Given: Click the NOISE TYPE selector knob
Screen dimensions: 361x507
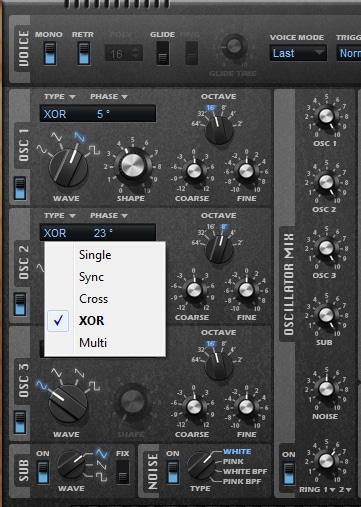Looking at the screenshot, I should point(201,466).
